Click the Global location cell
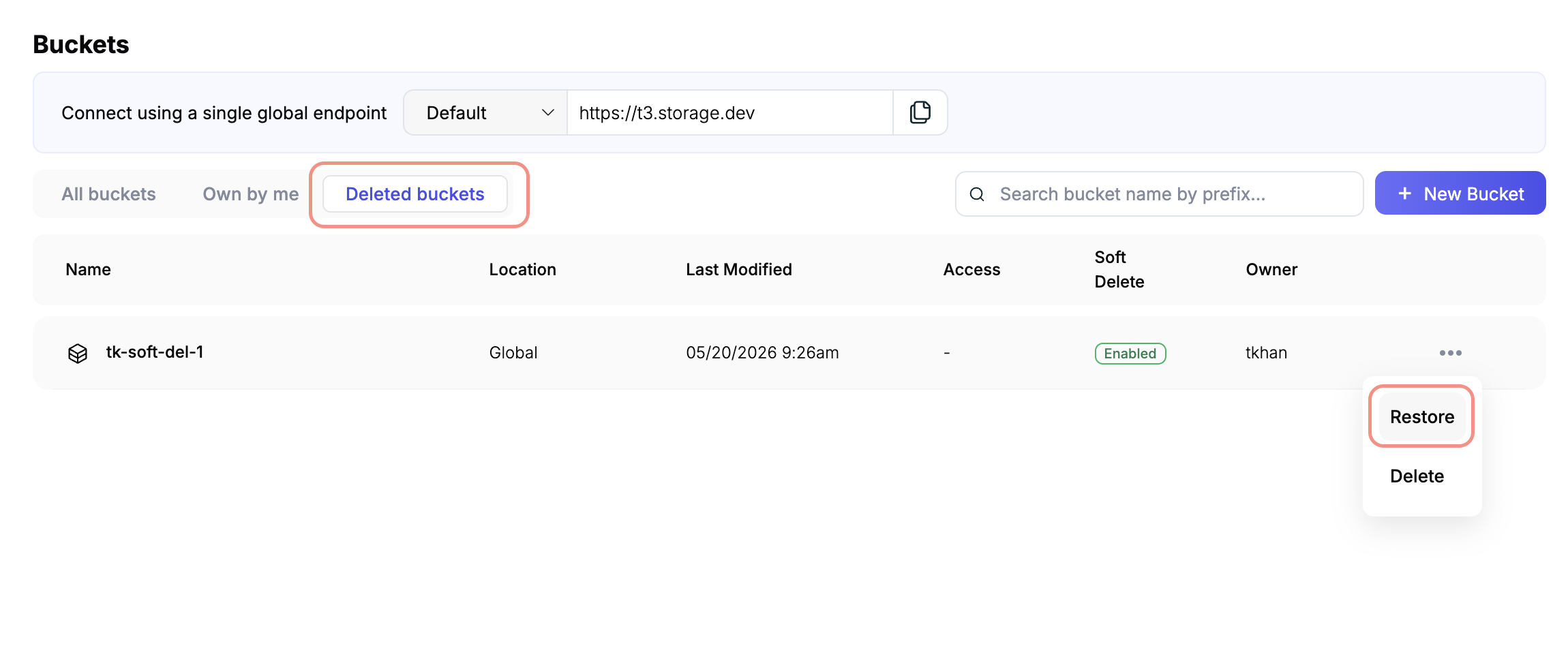Screen dimensions: 1568x650 513,352
